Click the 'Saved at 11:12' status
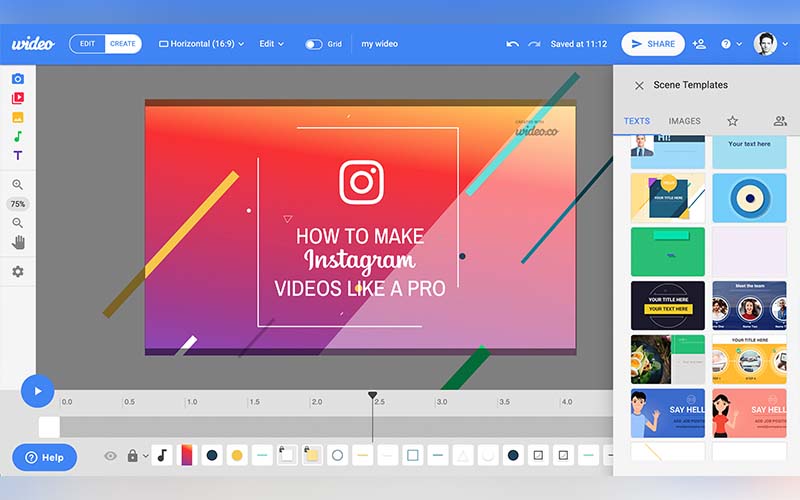Image resolution: width=800 pixels, height=500 pixels. [579, 44]
